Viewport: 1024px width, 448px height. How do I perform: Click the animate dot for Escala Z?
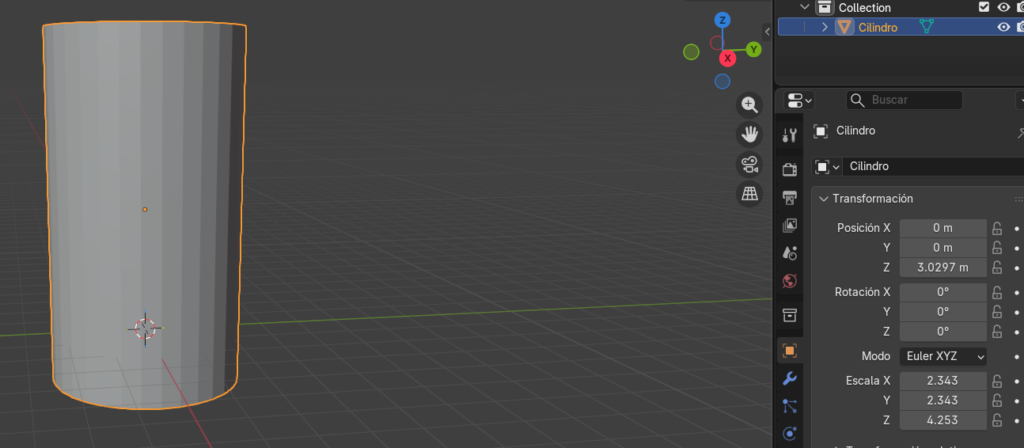coord(1016,421)
